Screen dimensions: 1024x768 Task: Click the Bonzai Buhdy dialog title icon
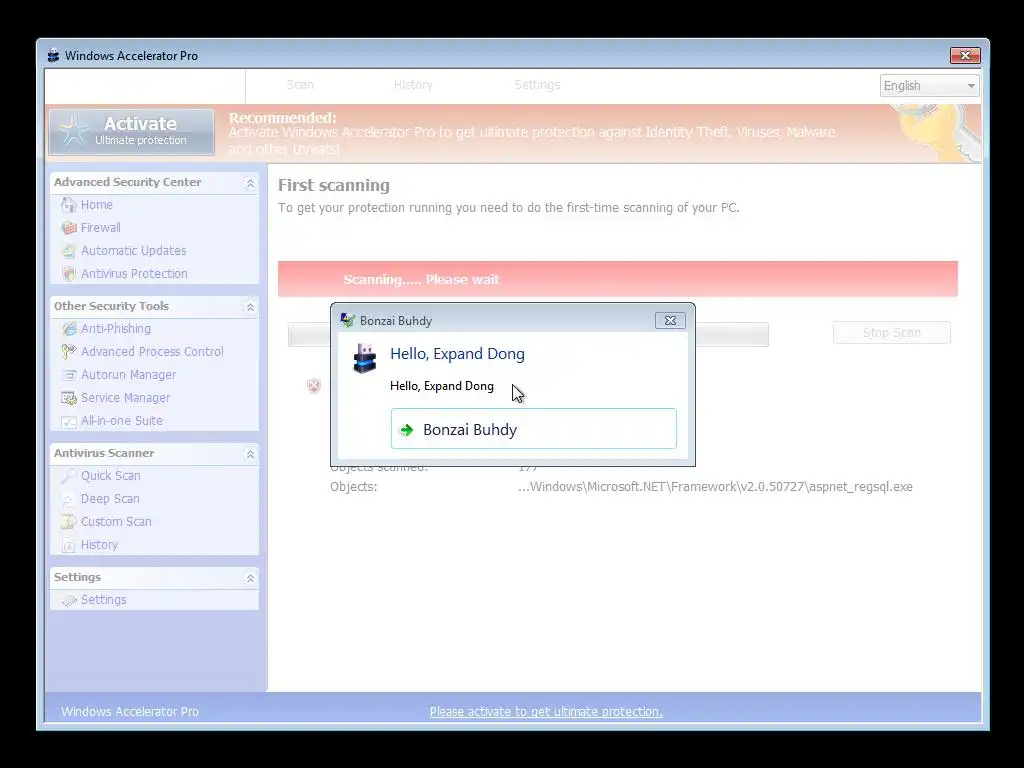pyautogui.click(x=348, y=320)
